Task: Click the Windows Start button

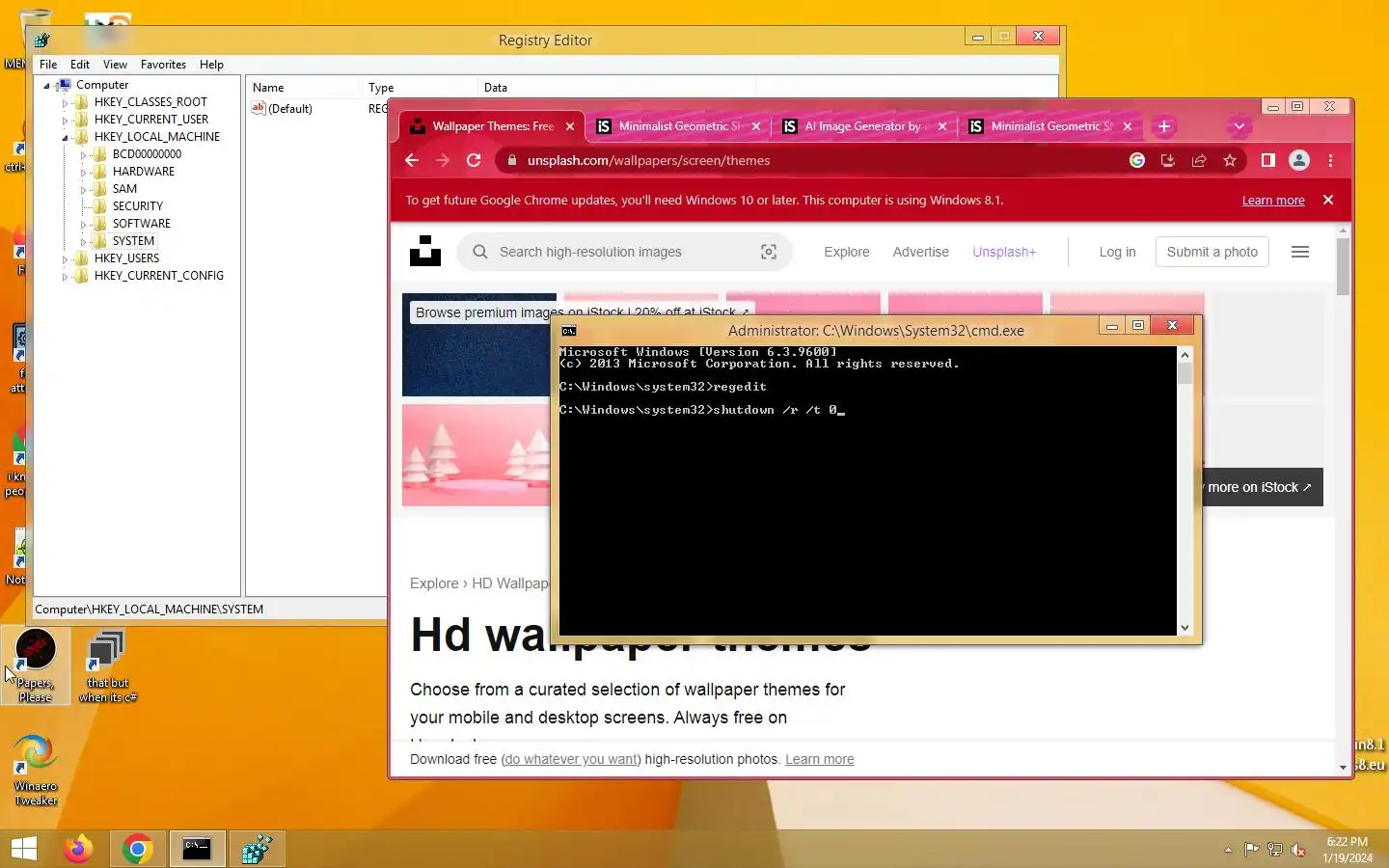Action: coord(23,849)
